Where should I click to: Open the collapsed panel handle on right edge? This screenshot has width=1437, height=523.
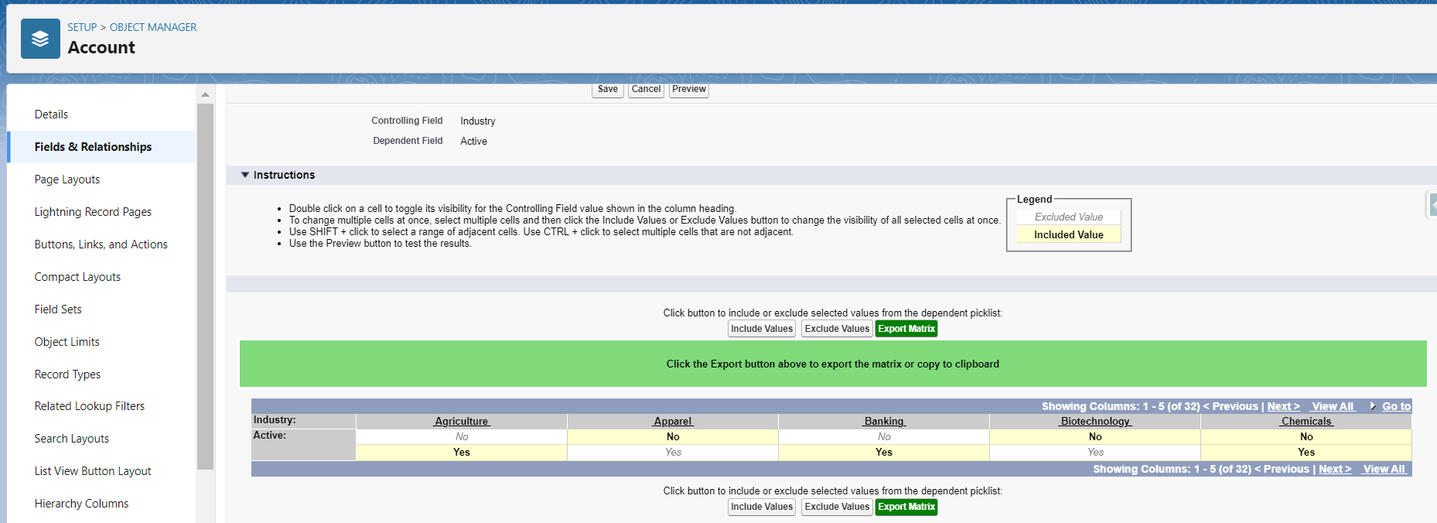click(1430, 203)
